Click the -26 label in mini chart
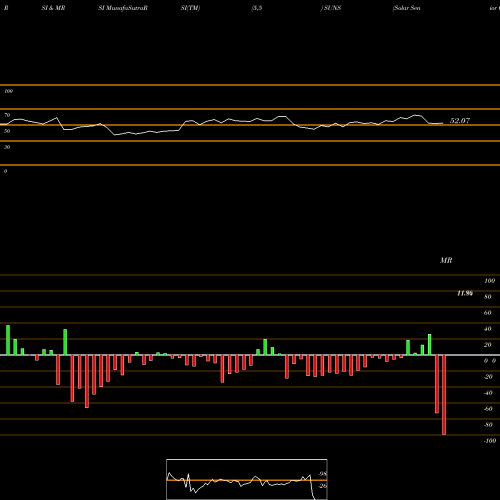This screenshot has height=500, width=500. pos(322,486)
